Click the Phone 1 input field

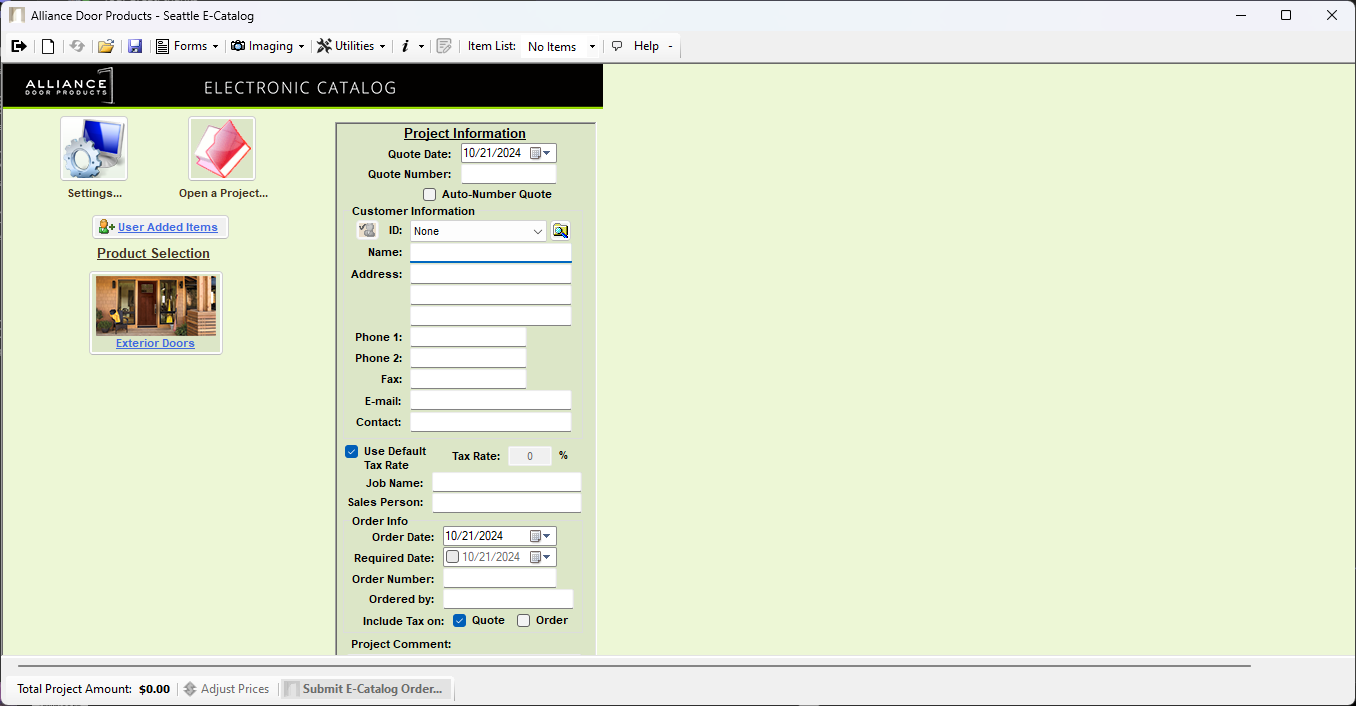(468, 337)
